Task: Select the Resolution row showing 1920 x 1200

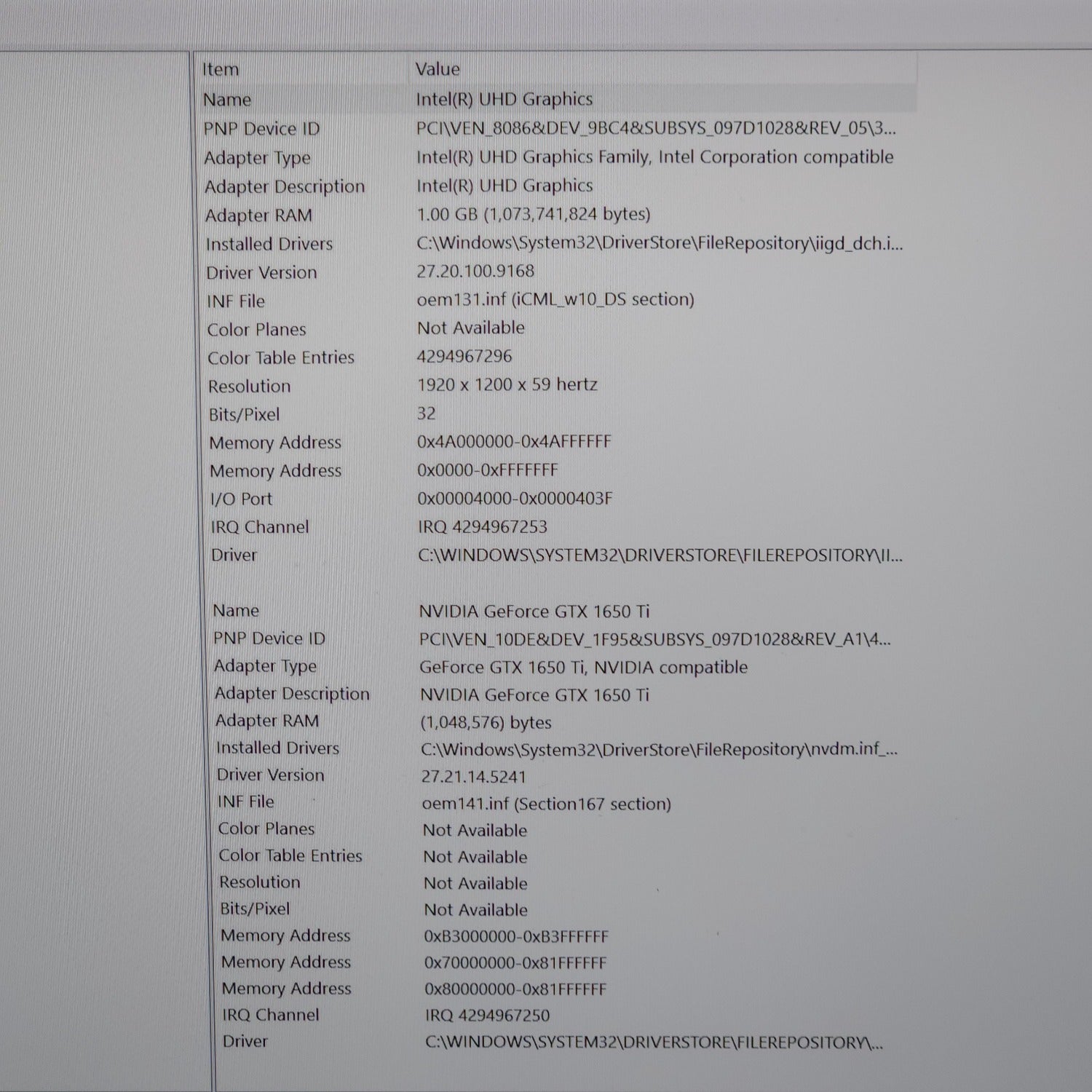Action: point(507,385)
